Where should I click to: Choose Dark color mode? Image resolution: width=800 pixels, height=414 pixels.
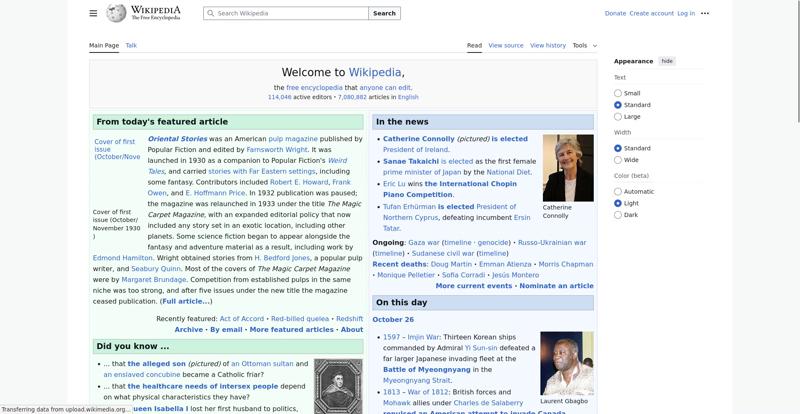618,215
